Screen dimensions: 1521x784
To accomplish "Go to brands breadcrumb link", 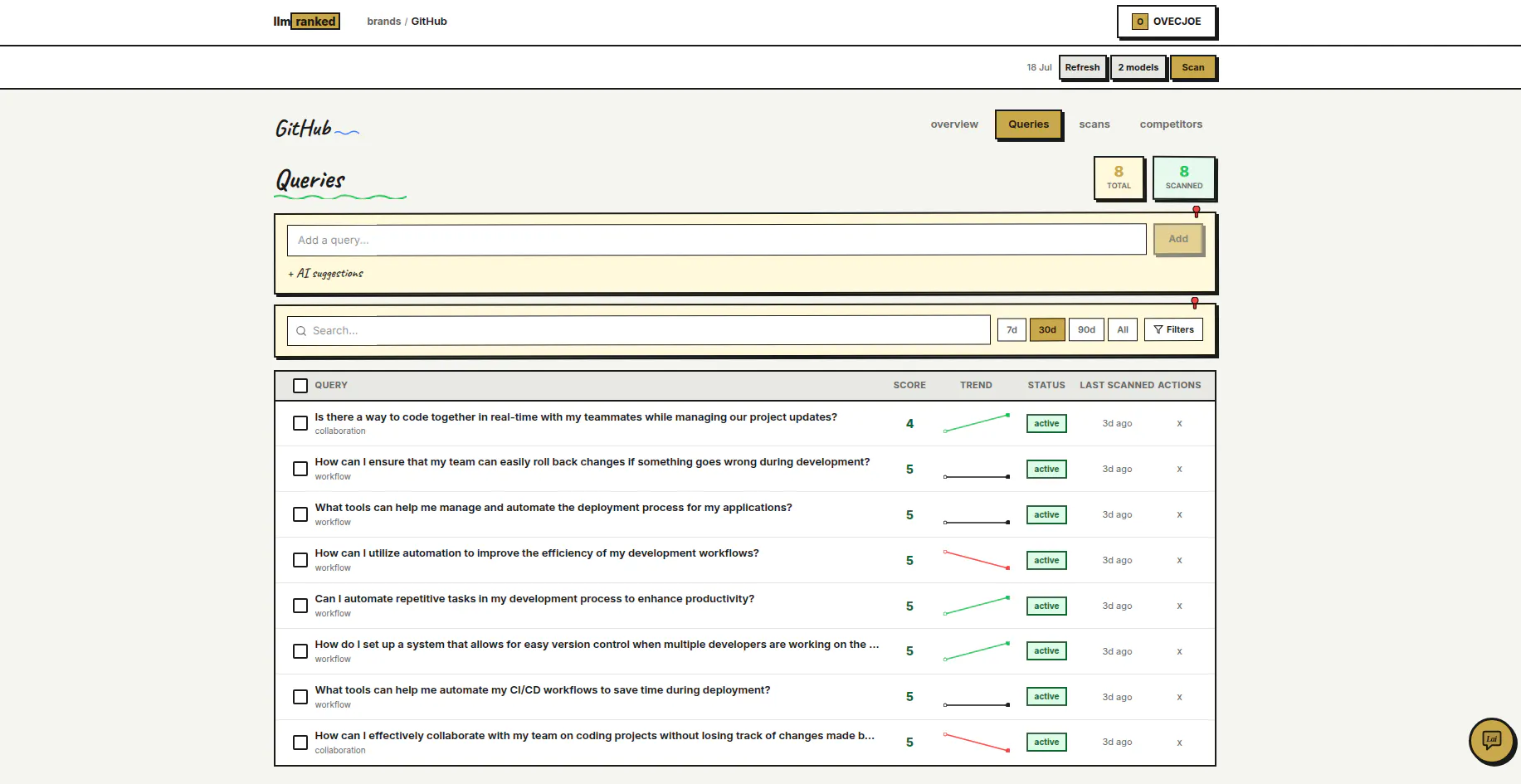I will click(x=384, y=22).
